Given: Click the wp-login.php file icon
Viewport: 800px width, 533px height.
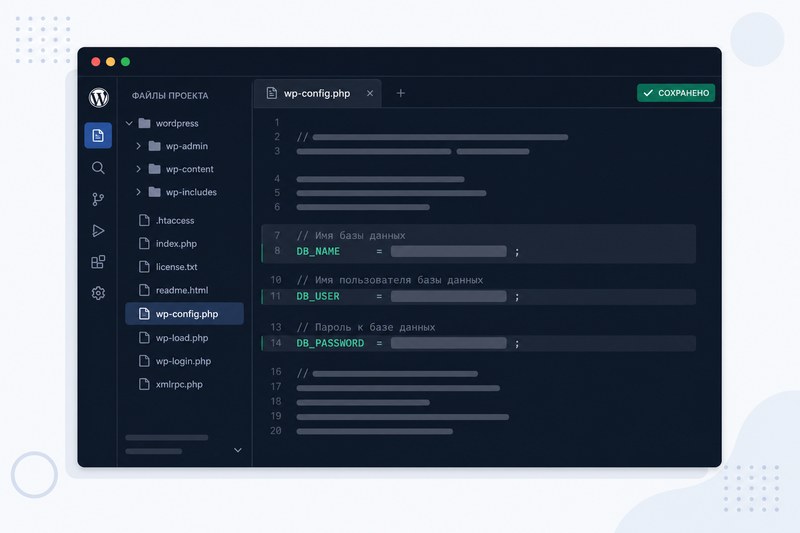Looking at the screenshot, I should click(x=144, y=361).
